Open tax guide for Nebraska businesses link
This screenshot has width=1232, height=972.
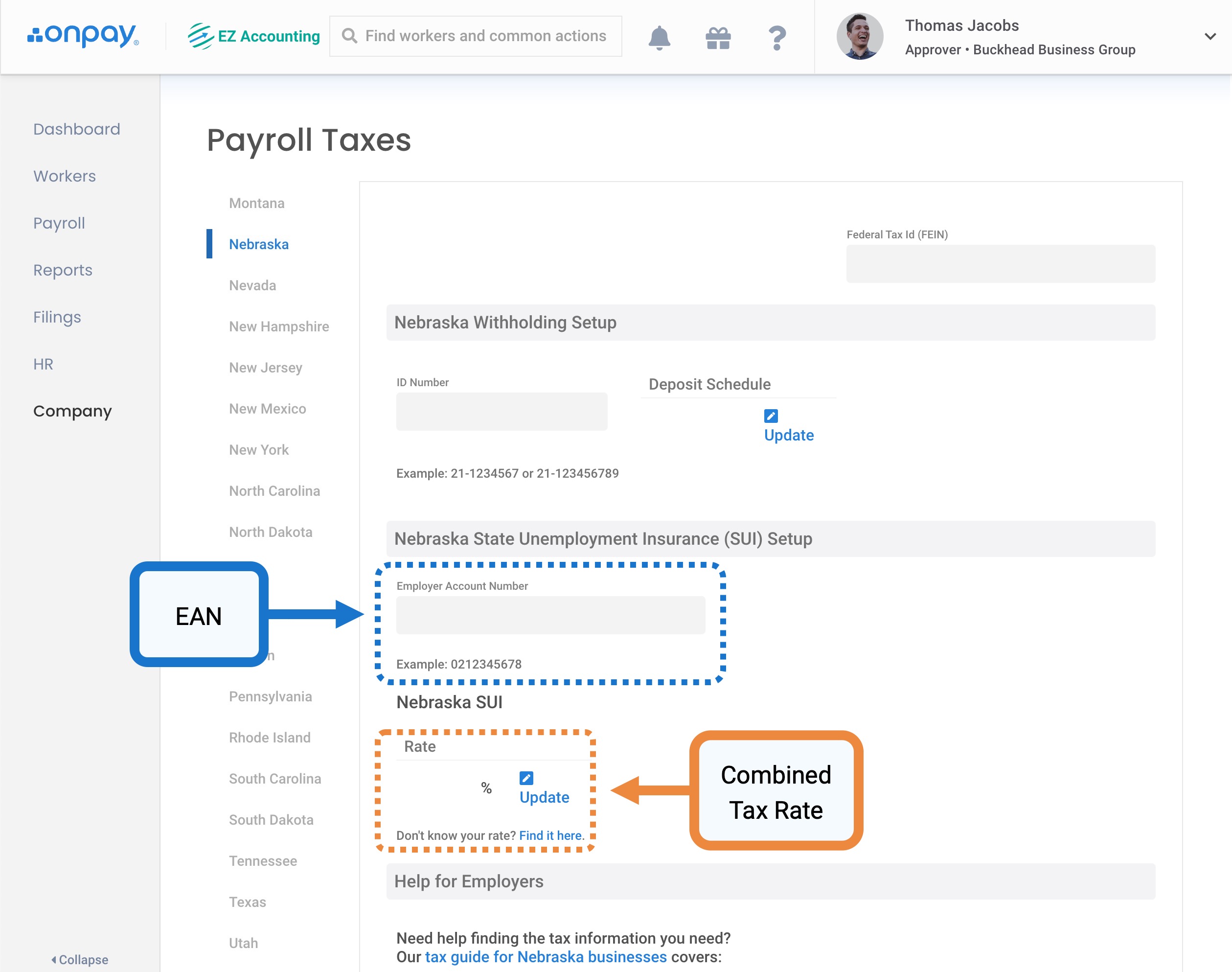click(546, 957)
